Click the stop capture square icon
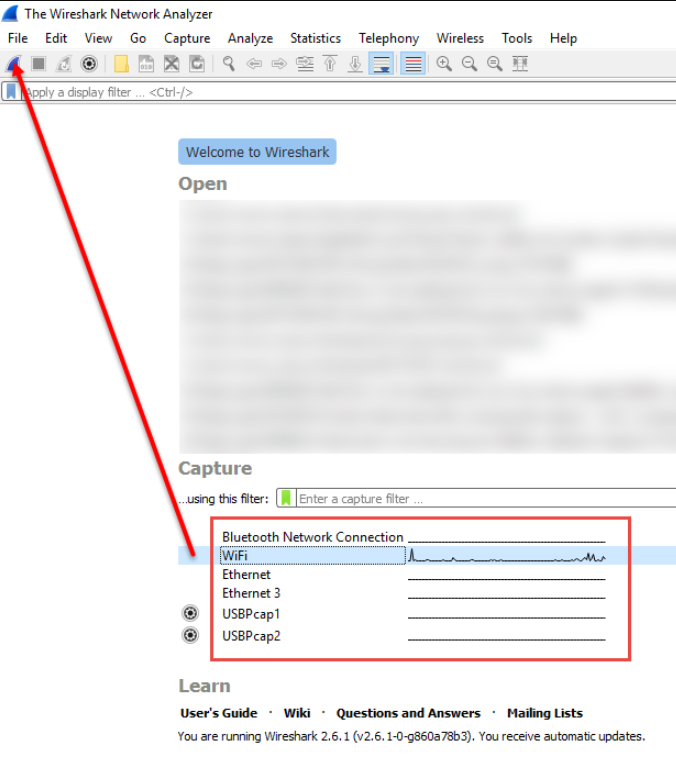This screenshot has height=773, width=676. pyautogui.click(x=38, y=64)
